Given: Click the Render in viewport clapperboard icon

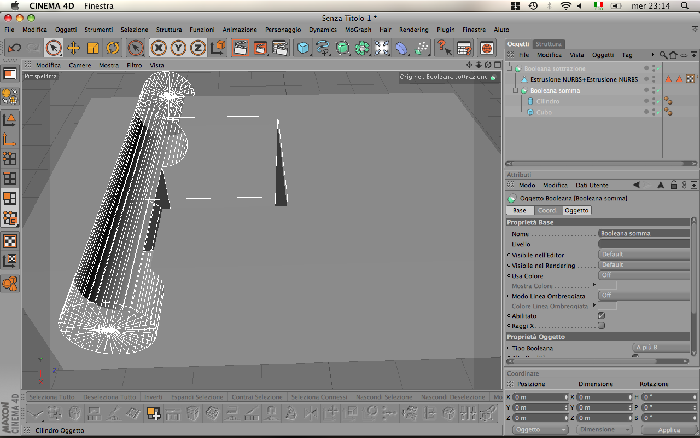Looking at the screenshot, I should pos(240,48).
